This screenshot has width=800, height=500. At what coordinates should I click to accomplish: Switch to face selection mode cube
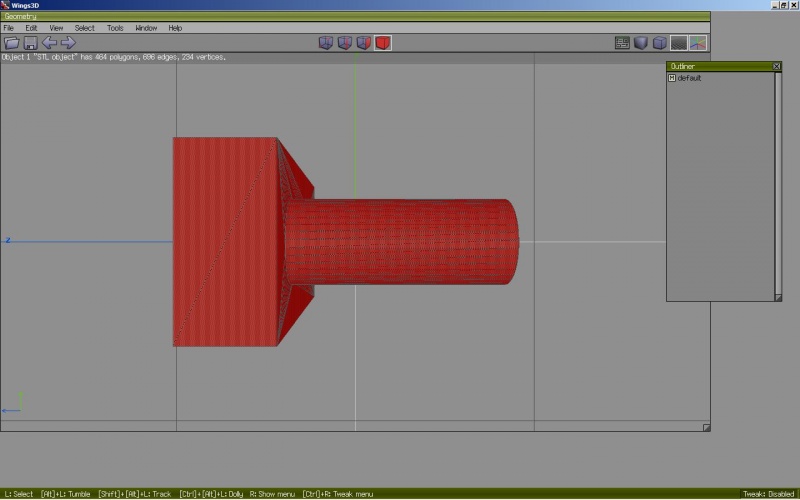[364, 43]
